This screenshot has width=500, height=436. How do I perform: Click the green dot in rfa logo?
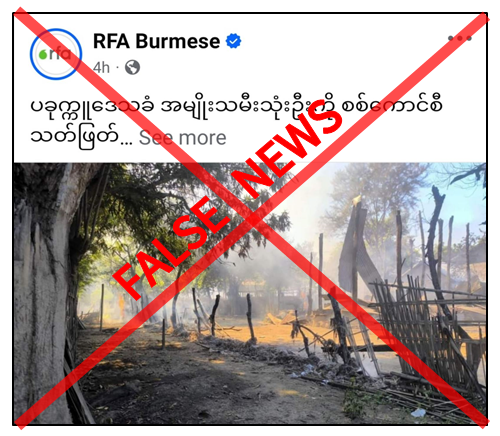(43, 54)
